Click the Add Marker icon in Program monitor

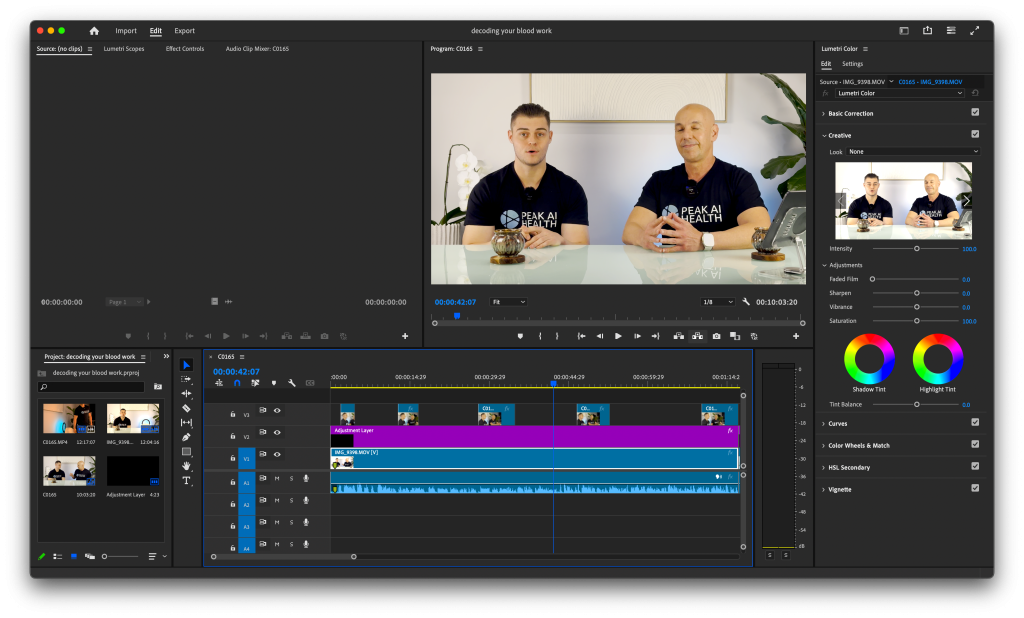[x=519, y=336]
